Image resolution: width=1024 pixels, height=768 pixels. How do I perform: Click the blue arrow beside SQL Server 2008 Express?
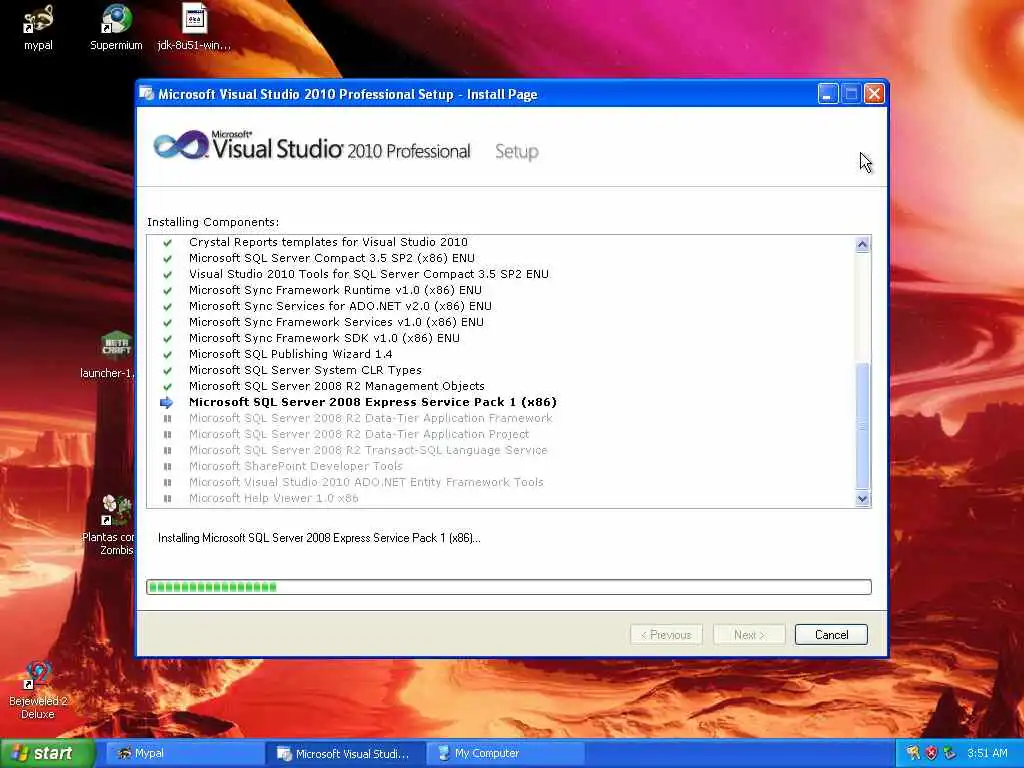click(x=167, y=402)
